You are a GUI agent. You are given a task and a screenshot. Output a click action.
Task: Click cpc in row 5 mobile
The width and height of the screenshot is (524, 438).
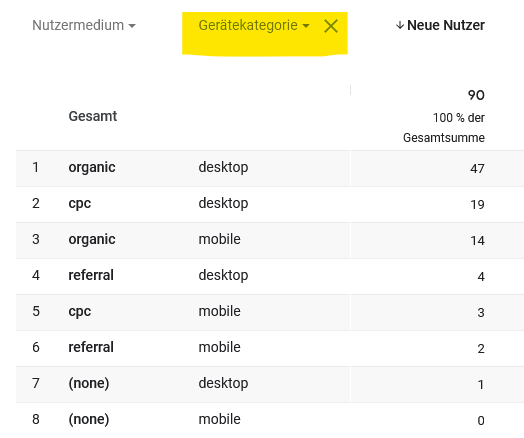pyautogui.click(x=80, y=311)
